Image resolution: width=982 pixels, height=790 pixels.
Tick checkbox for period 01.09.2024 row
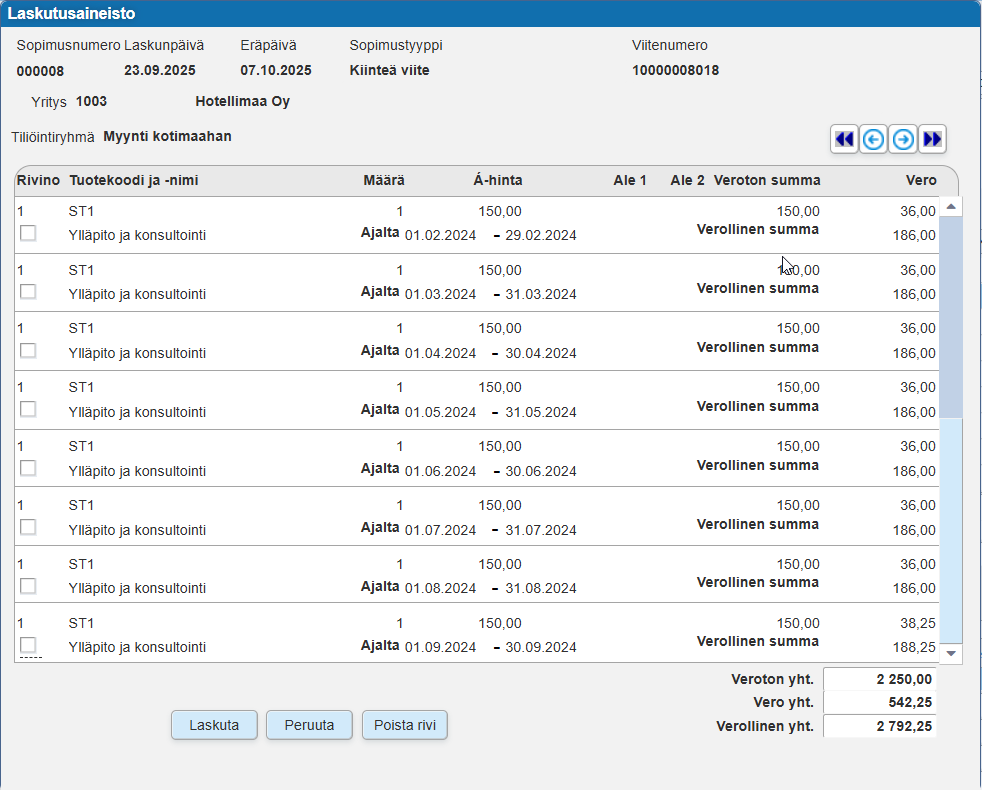tap(28, 645)
